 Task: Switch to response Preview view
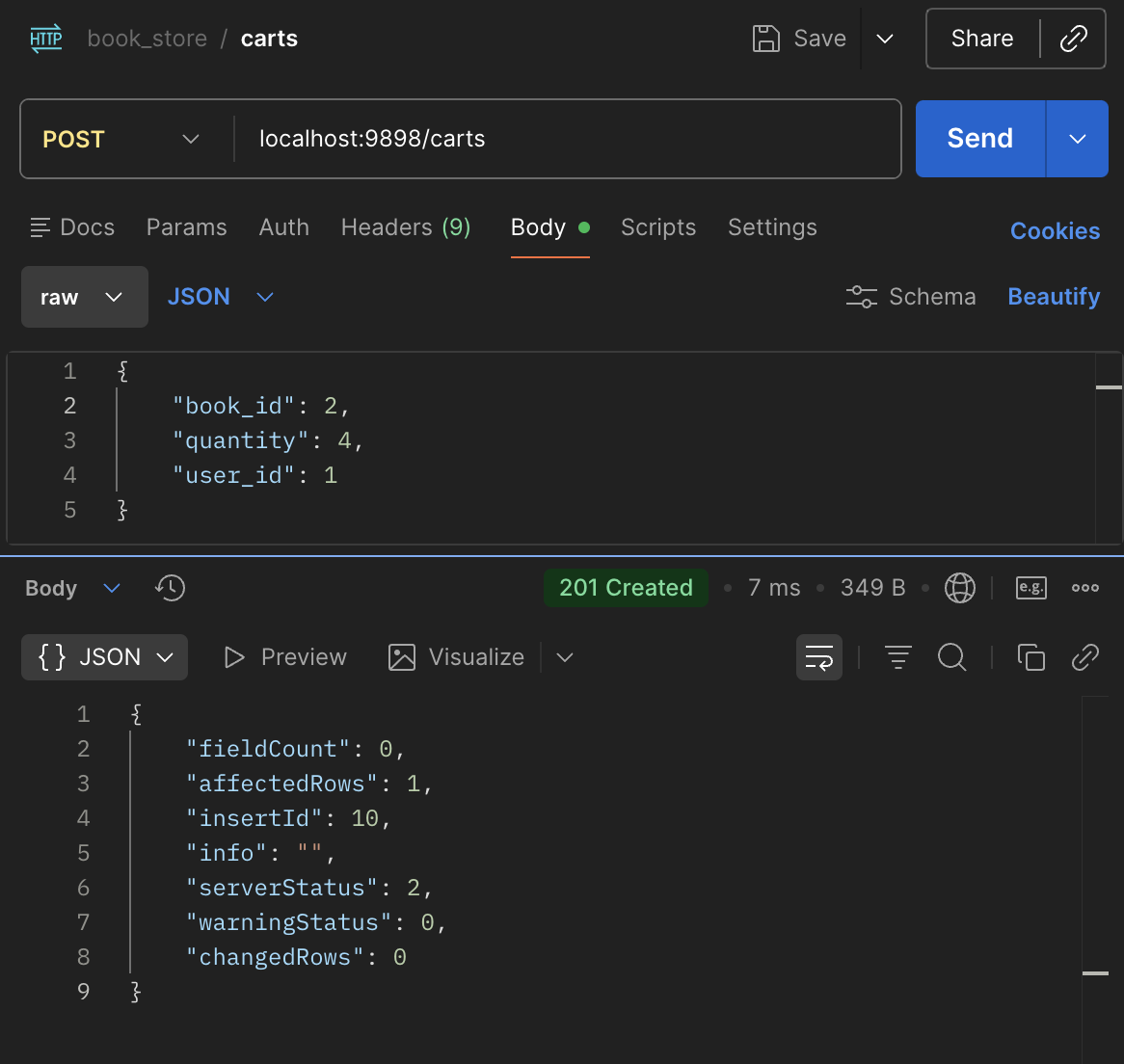(285, 657)
